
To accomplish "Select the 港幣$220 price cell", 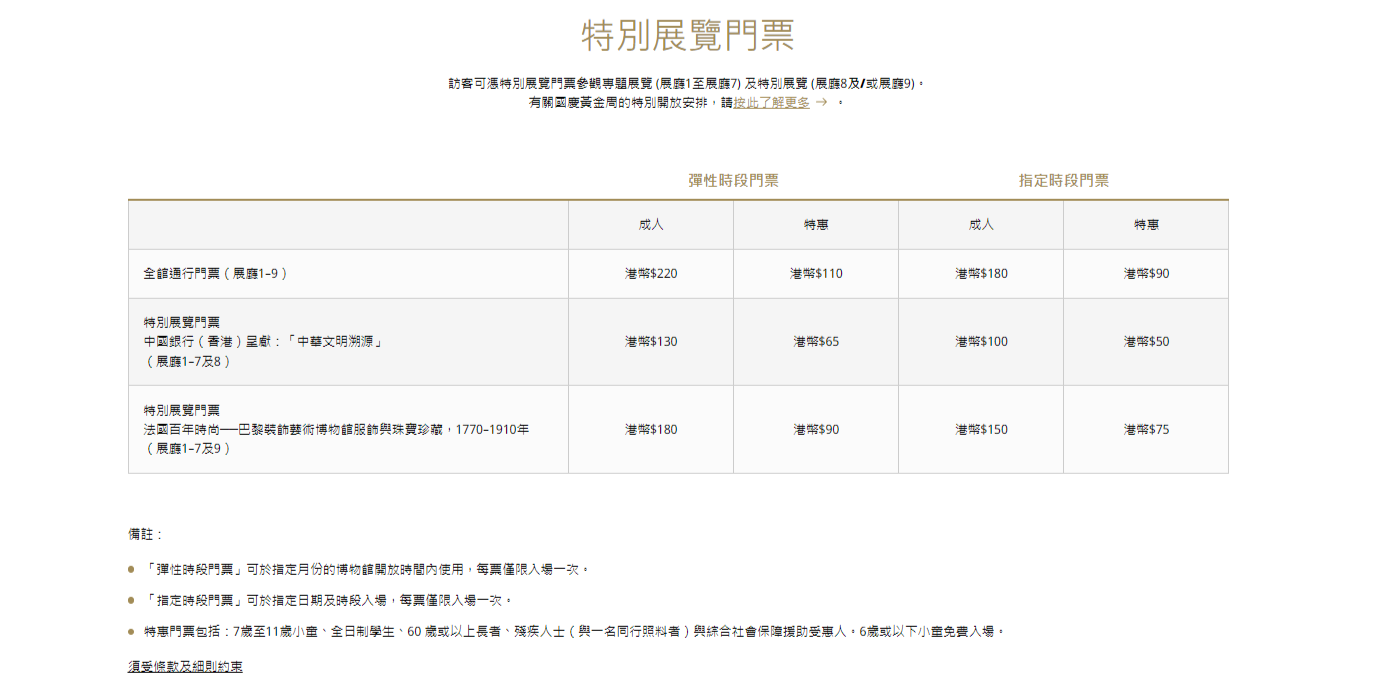I will coord(651,273).
